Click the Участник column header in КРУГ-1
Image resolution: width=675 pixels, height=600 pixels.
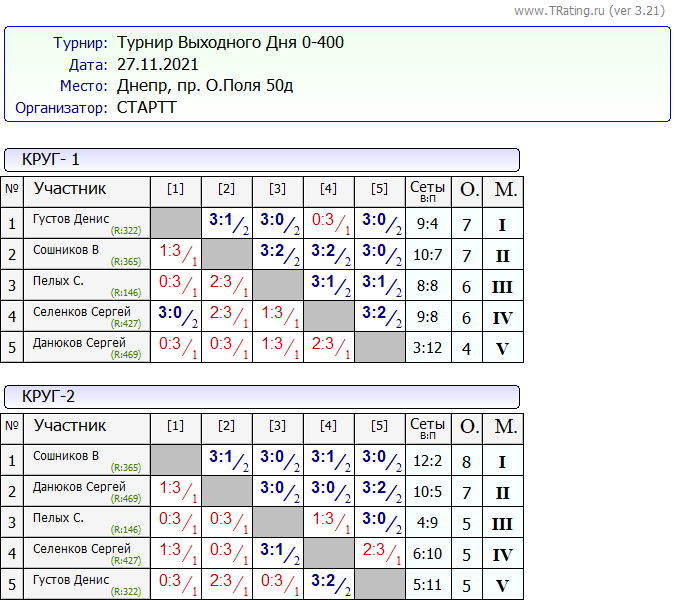pyautogui.click(x=70, y=189)
